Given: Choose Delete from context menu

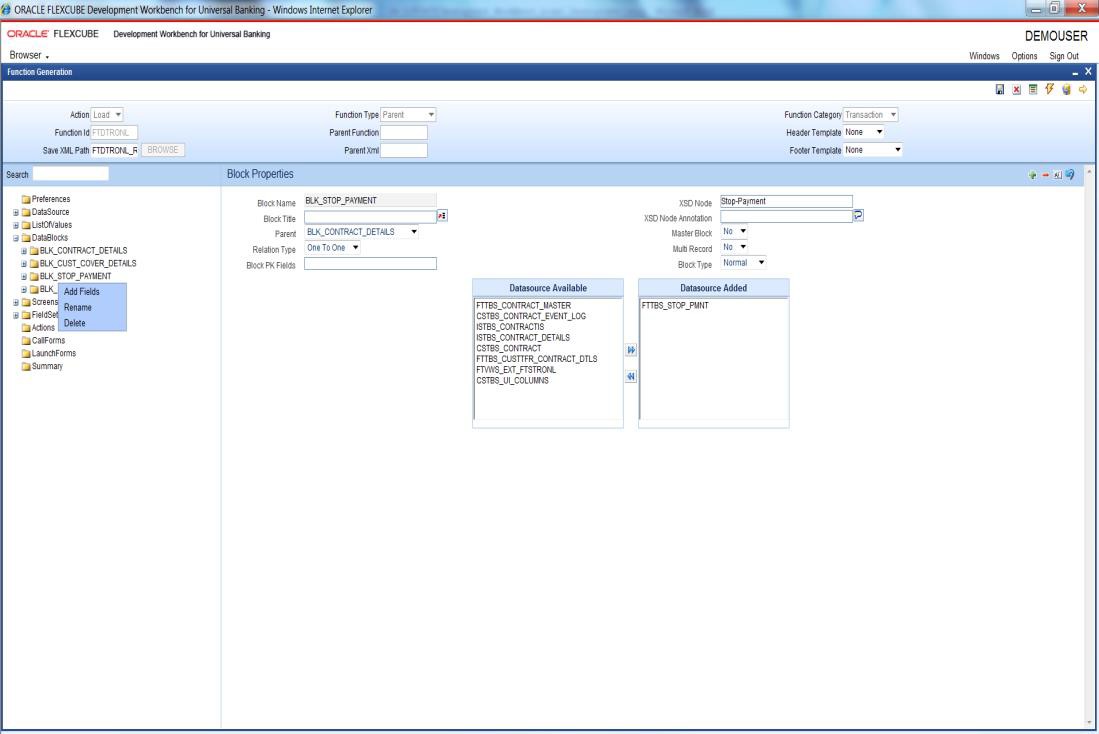Looking at the screenshot, I should click(x=92, y=322).
